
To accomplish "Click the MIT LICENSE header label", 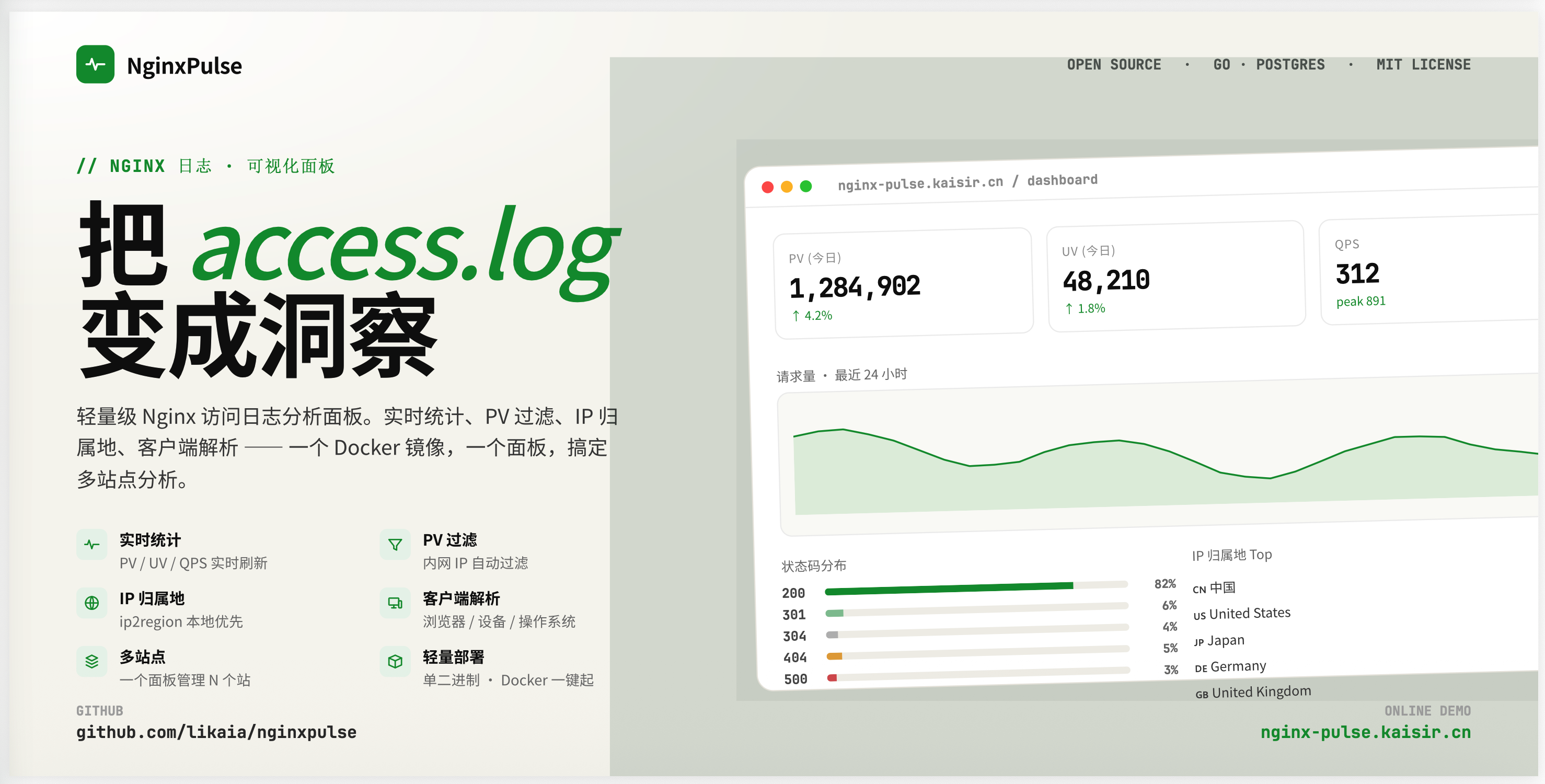I will click(1423, 64).
